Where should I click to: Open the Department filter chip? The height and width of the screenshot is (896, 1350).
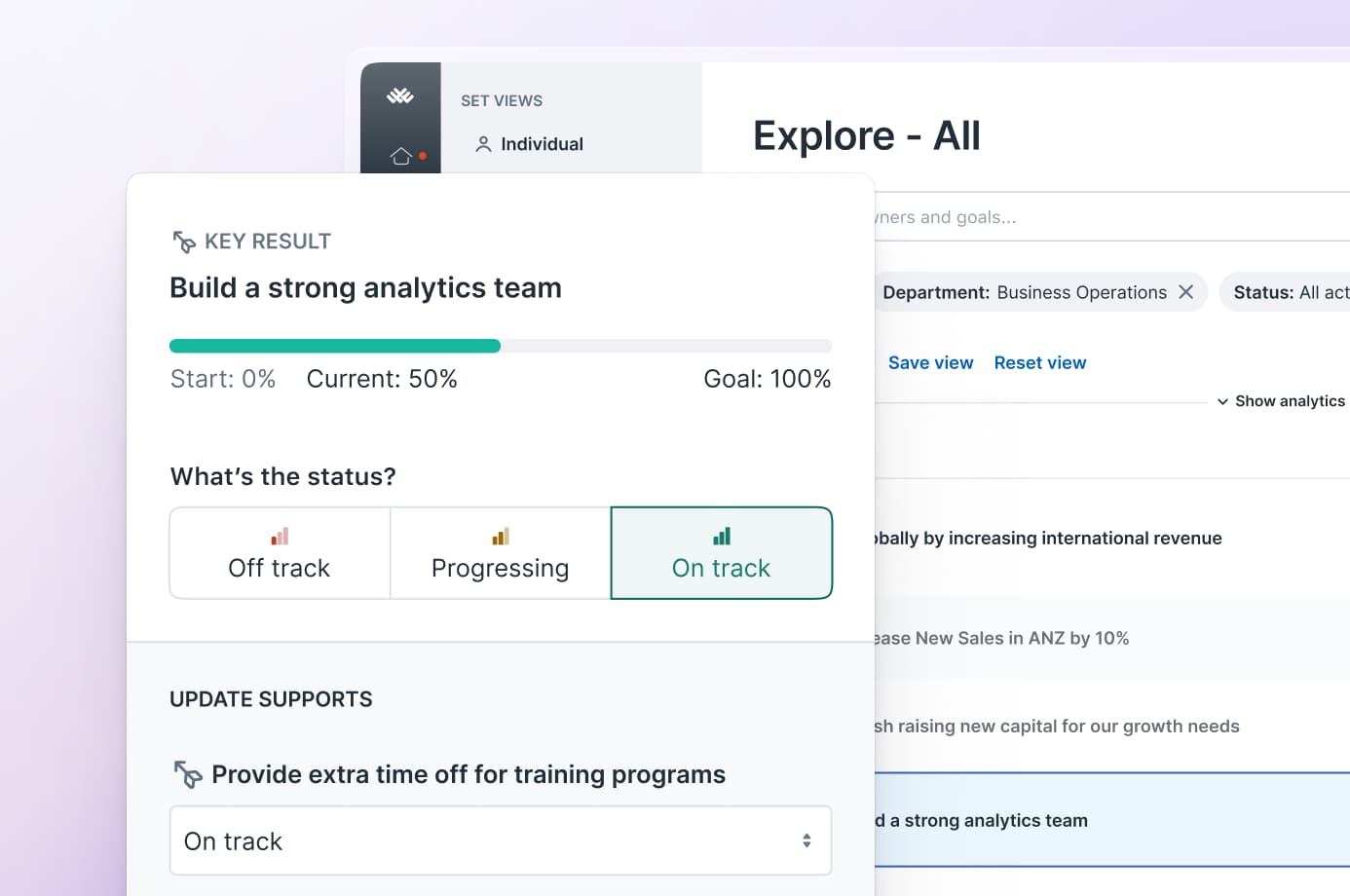(1023, 291)
